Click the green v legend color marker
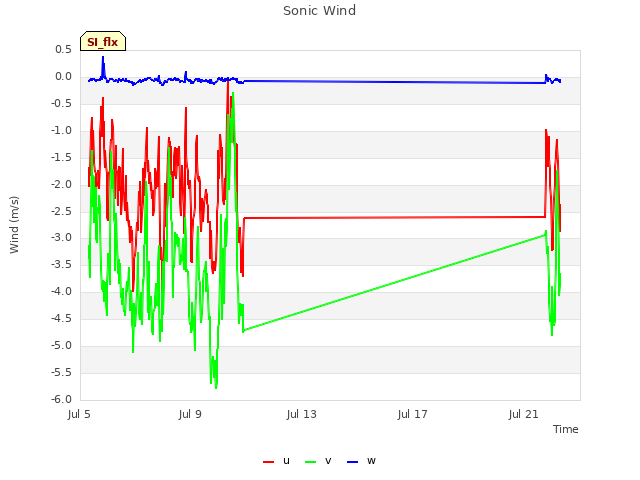 (310, 462)
